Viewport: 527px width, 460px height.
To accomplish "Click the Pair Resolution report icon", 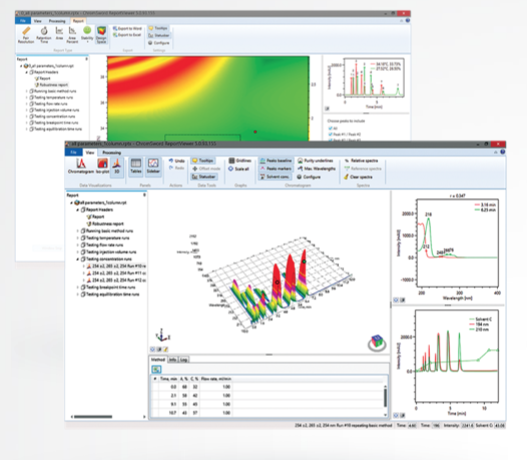I will coord(26,35).
